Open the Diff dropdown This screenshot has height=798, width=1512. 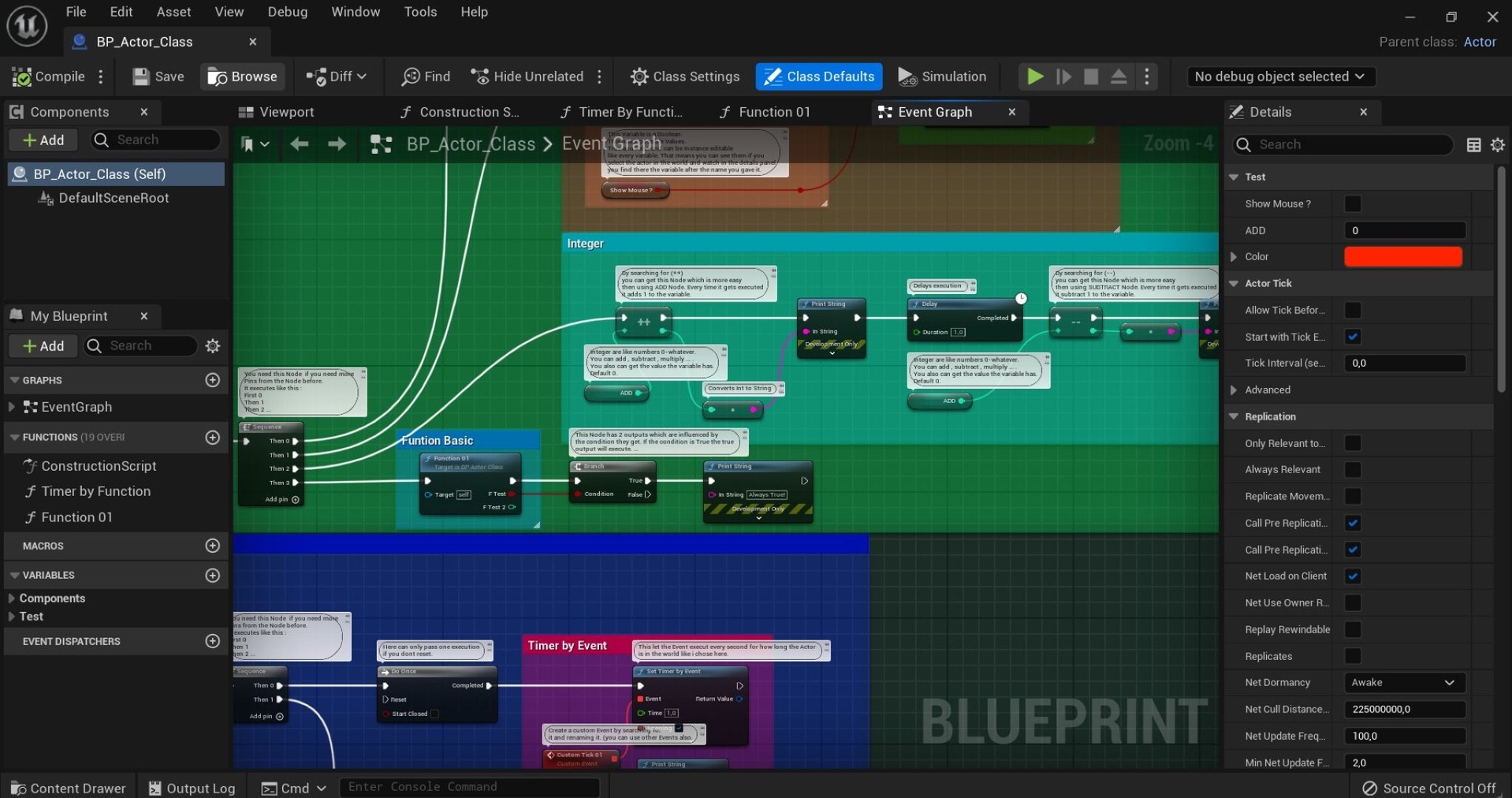coord(337,76)
